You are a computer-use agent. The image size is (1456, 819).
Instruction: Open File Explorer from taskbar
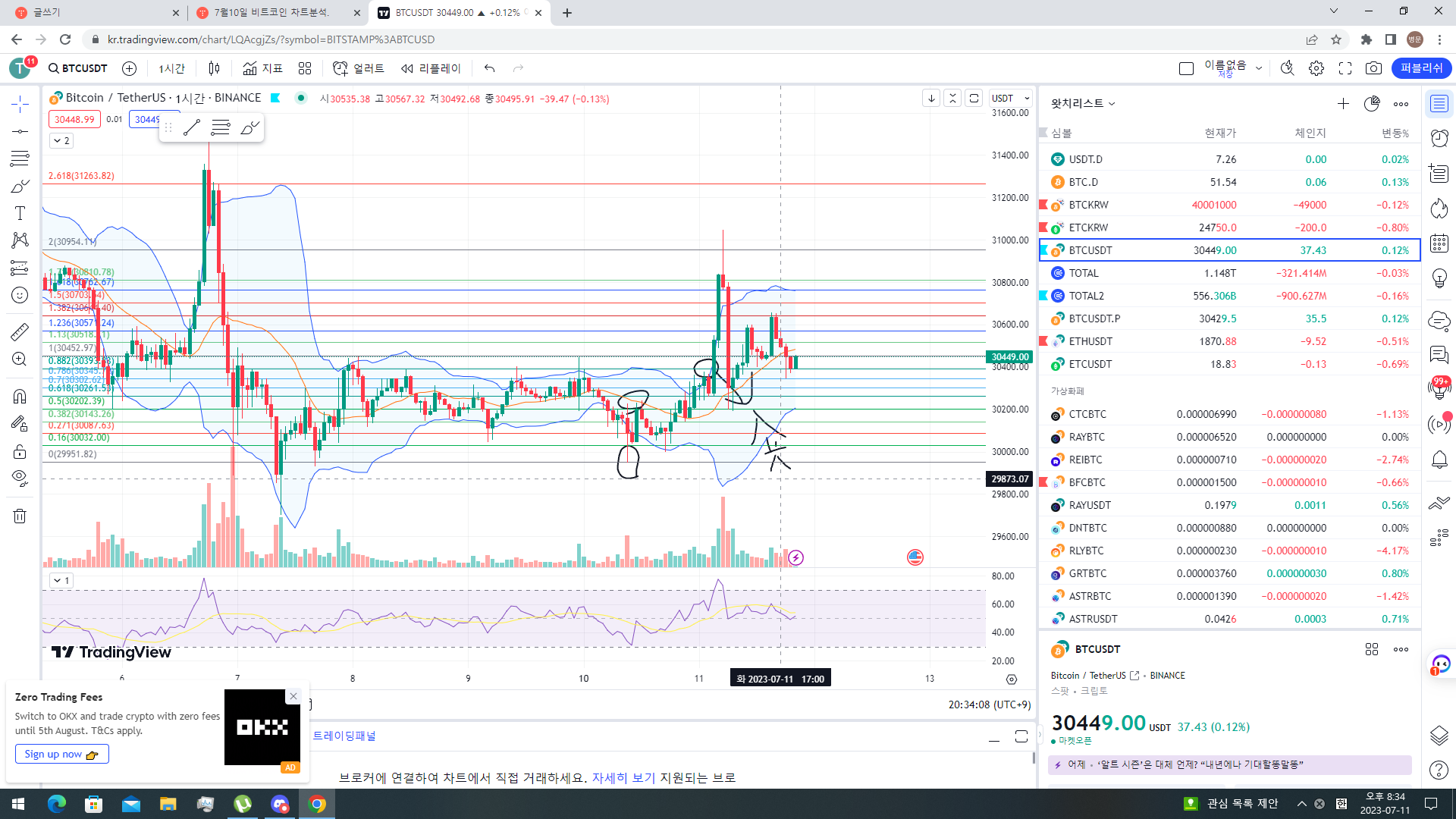point(168,804)
